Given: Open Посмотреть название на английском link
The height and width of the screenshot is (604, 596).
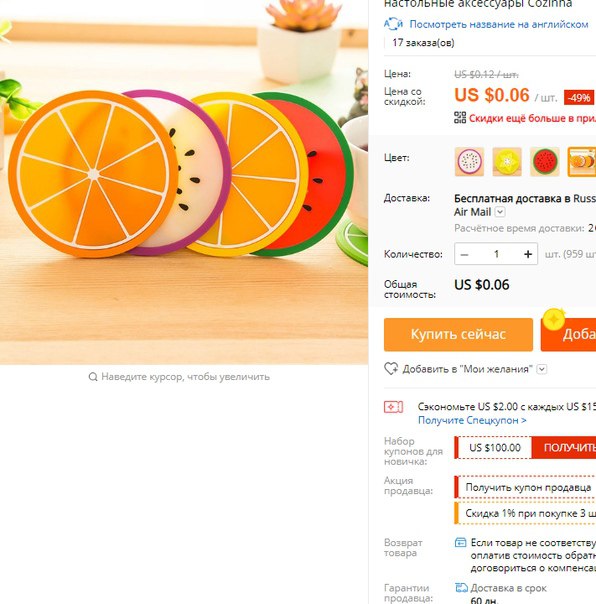Looking at the screenshot, I should click(499, 24).
